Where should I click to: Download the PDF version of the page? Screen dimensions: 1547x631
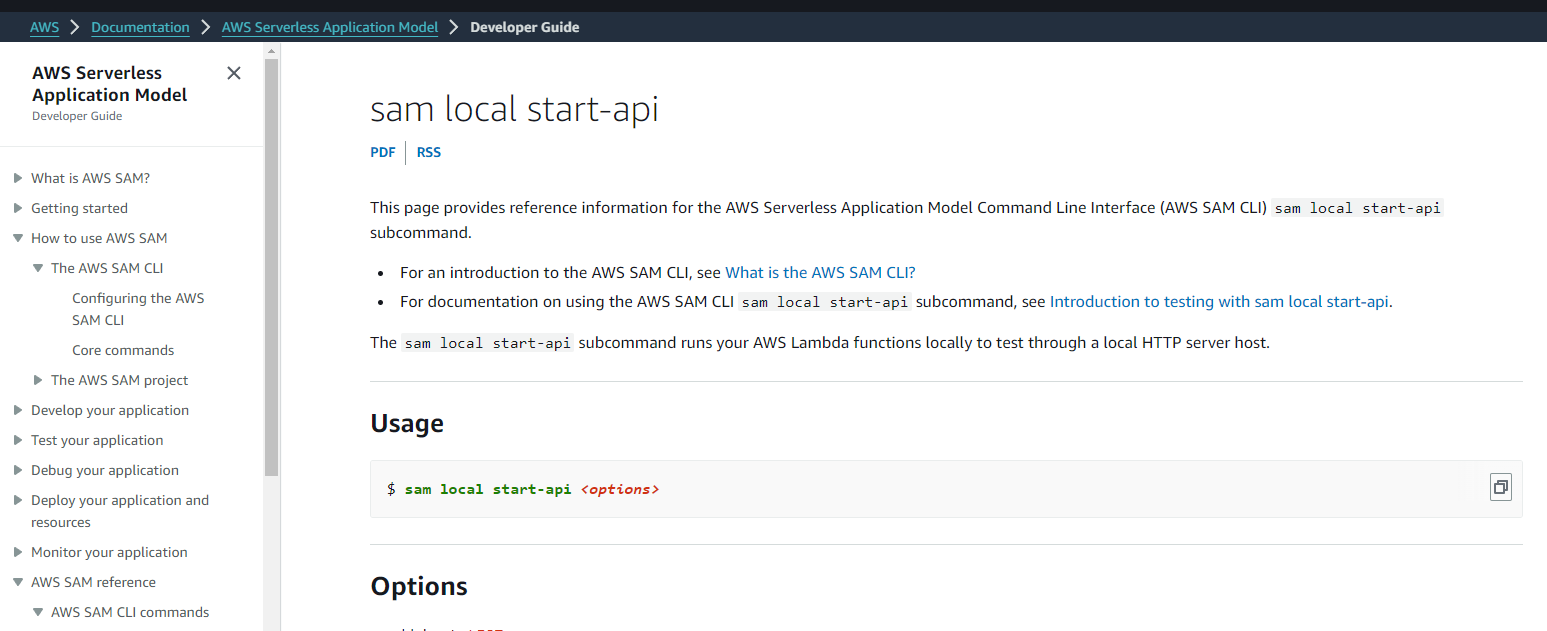coord(383,152)
